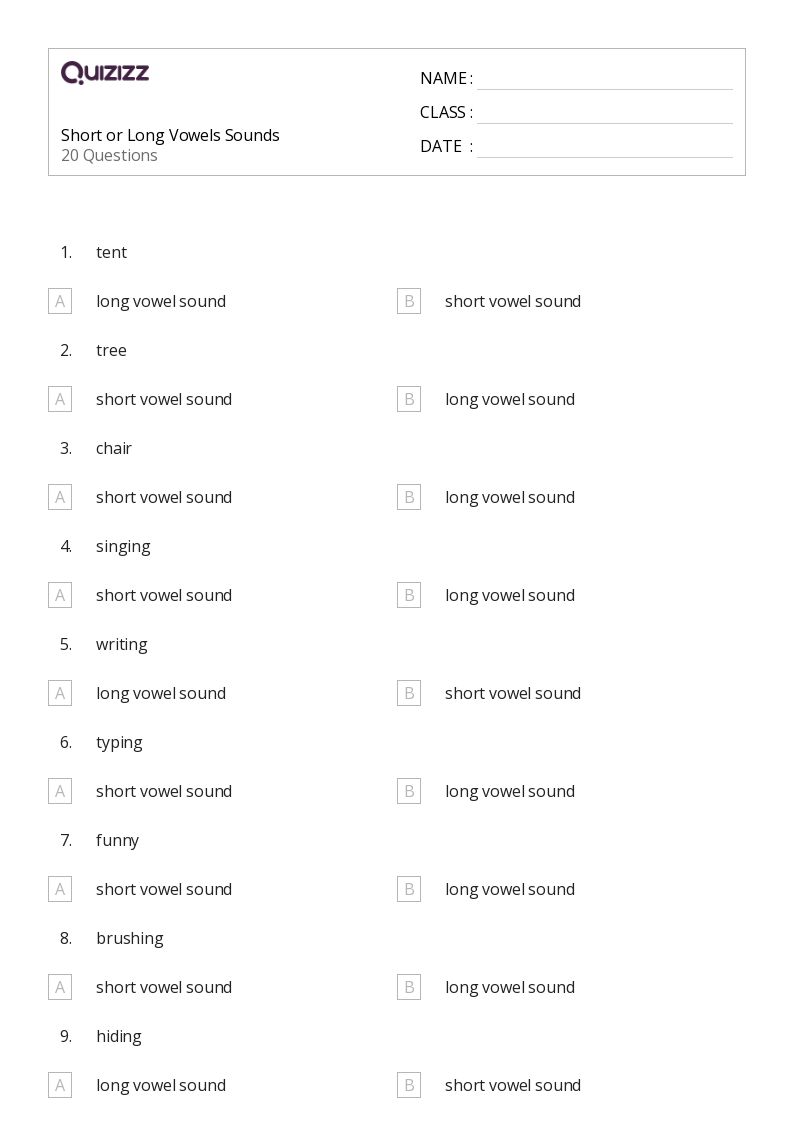Click the Short or Long Vowels Sounds title
This screenshot has height=1123, width=794.
pyautogui.click(x=170, y=135)
